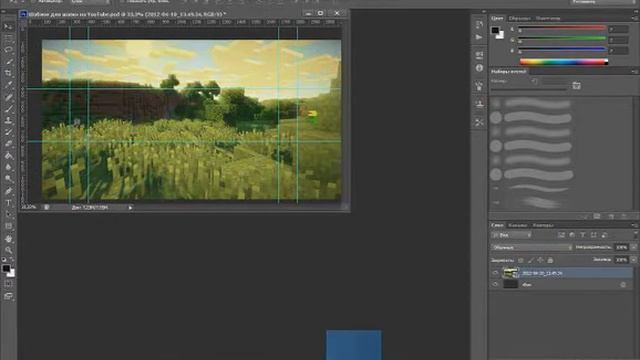Select the Hand tool
The height and width of the screenshot is (360, 640).
tap(8, 238)
